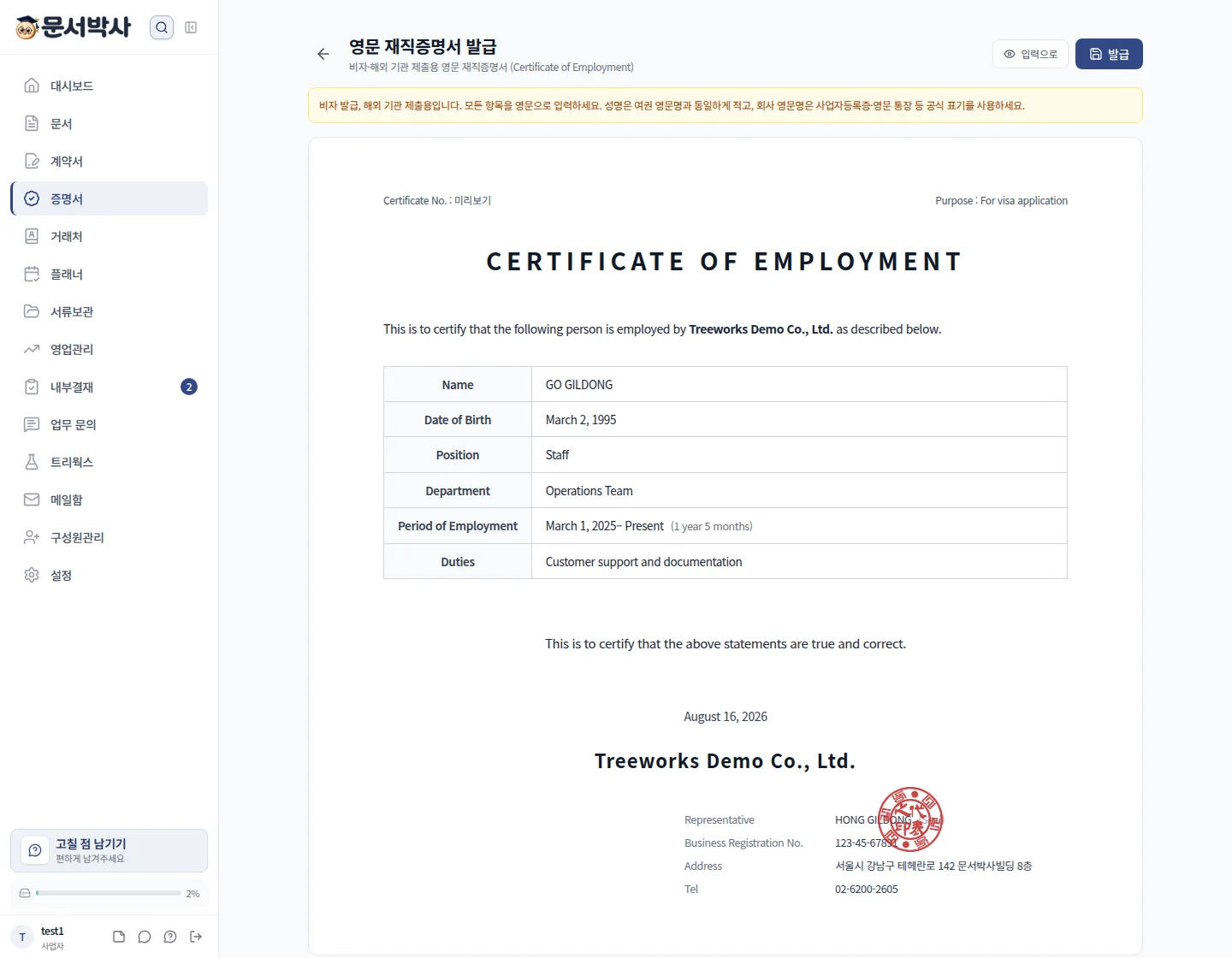Click the 플래너 calendar icon

point(32,274)
